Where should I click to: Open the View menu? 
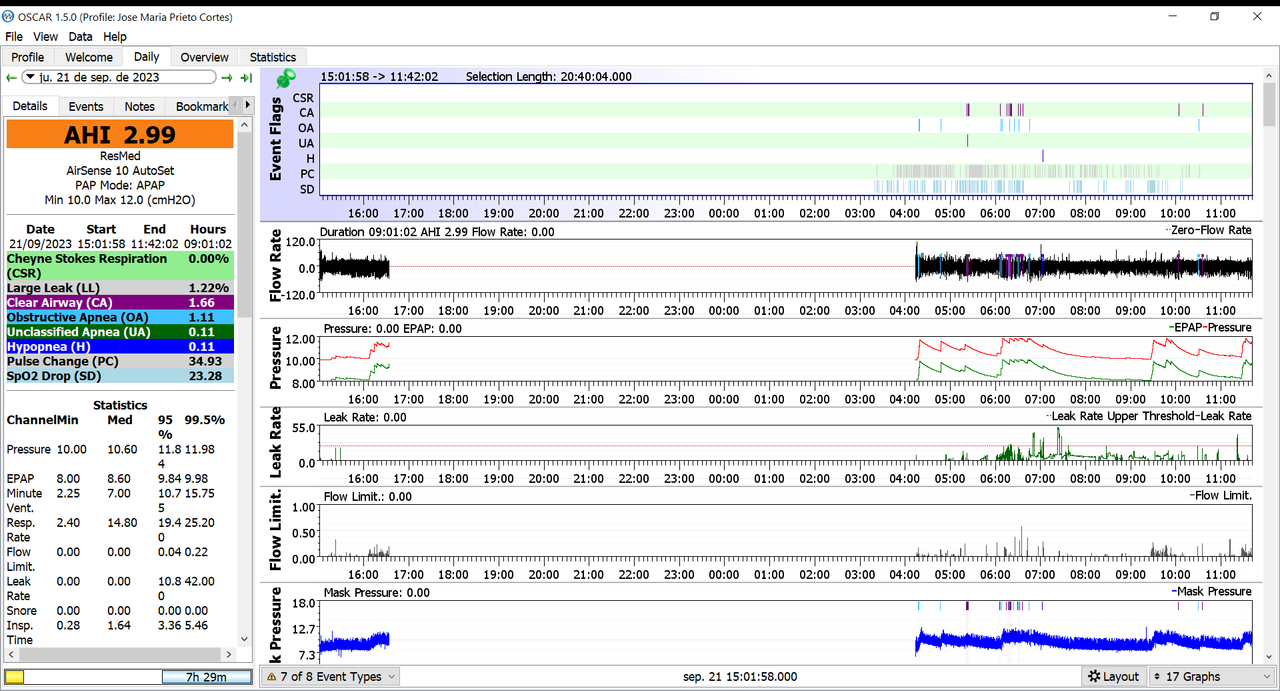(45, 37)
